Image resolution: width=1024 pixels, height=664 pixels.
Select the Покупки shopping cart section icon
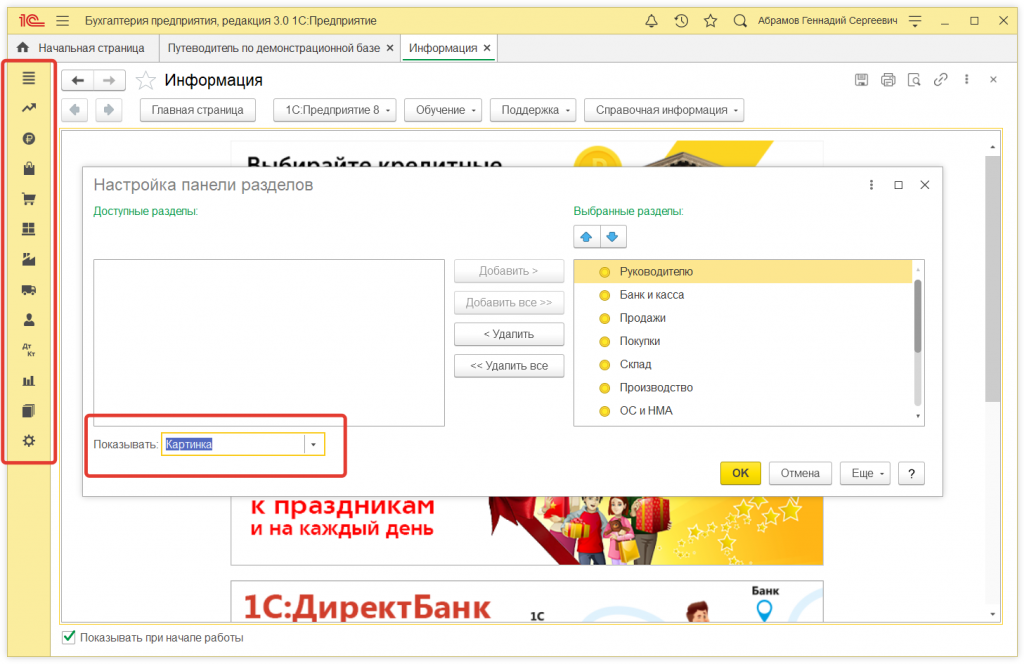[x=29, y=198]
